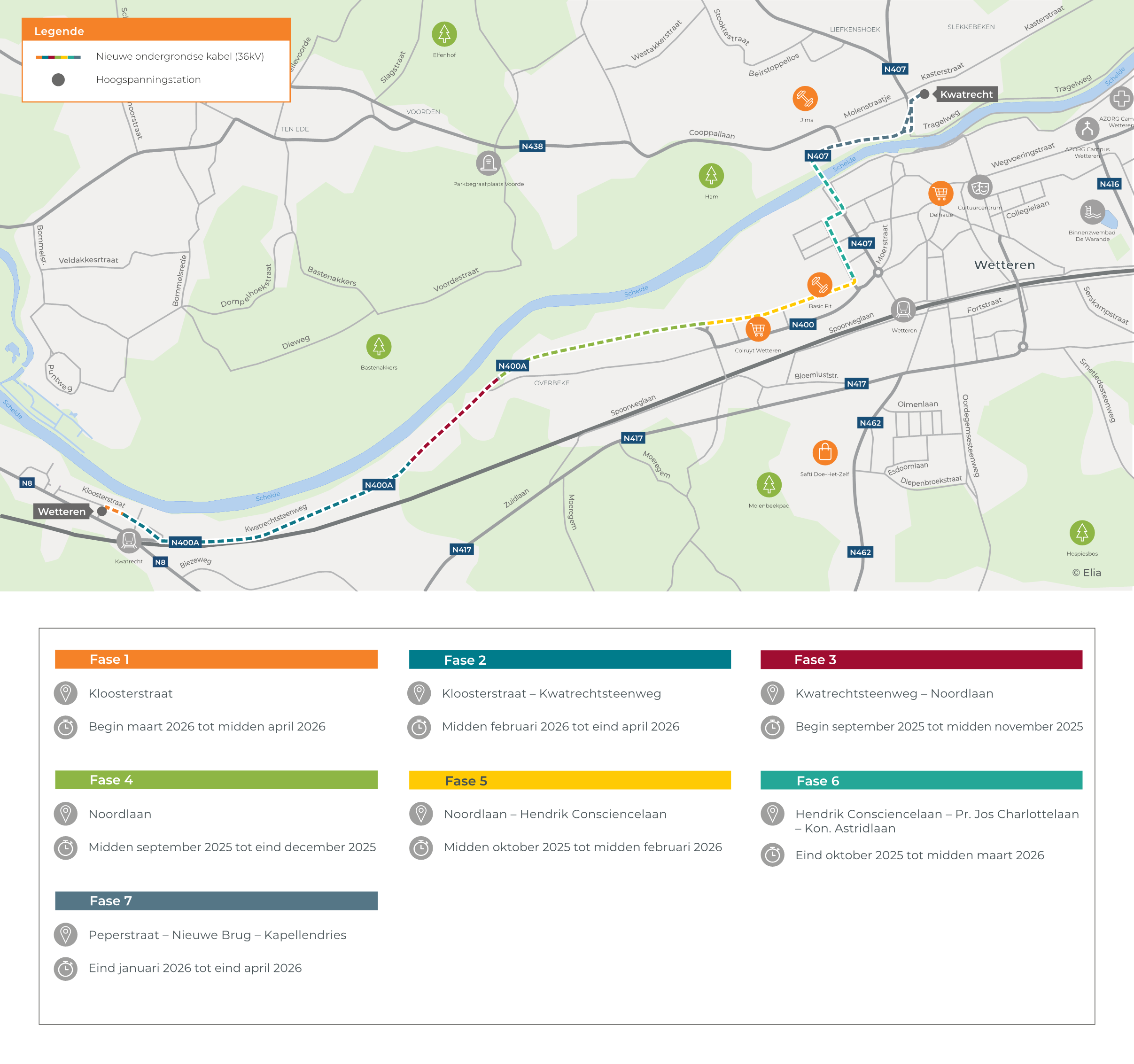1134x1064 pixels.
Task: Click the Wetteren substation label at Kloosterstraat
Action: click(x=62, y=511)
